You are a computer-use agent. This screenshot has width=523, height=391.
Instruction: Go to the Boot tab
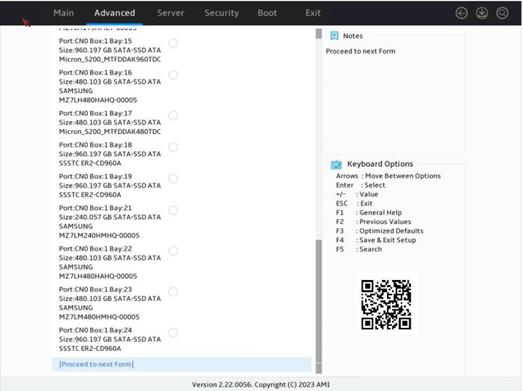(267, 13)
